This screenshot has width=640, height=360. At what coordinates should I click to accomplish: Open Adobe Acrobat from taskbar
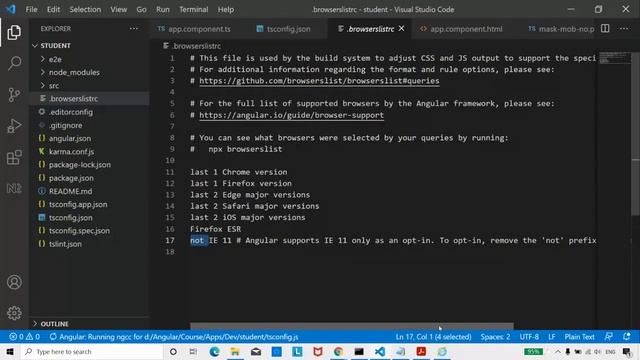click(421, 351)
